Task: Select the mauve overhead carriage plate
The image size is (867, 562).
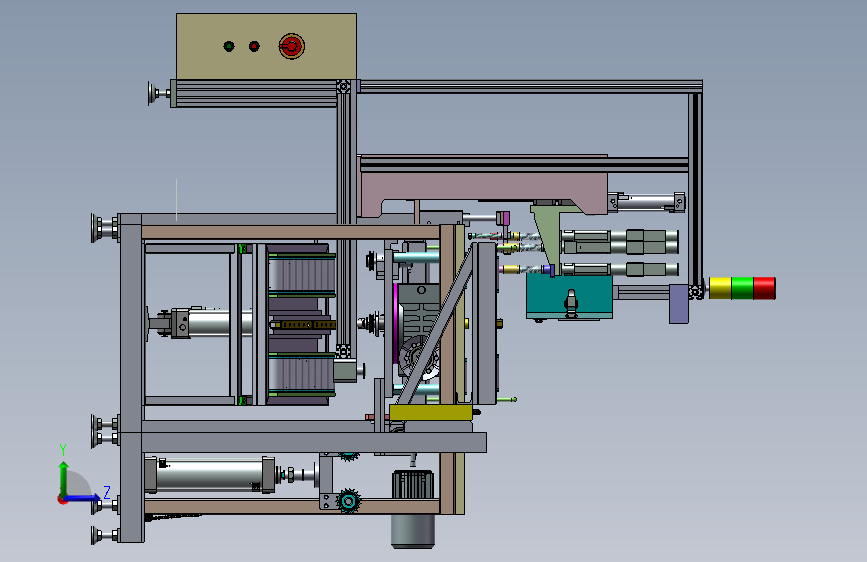Action: point(483,185)
